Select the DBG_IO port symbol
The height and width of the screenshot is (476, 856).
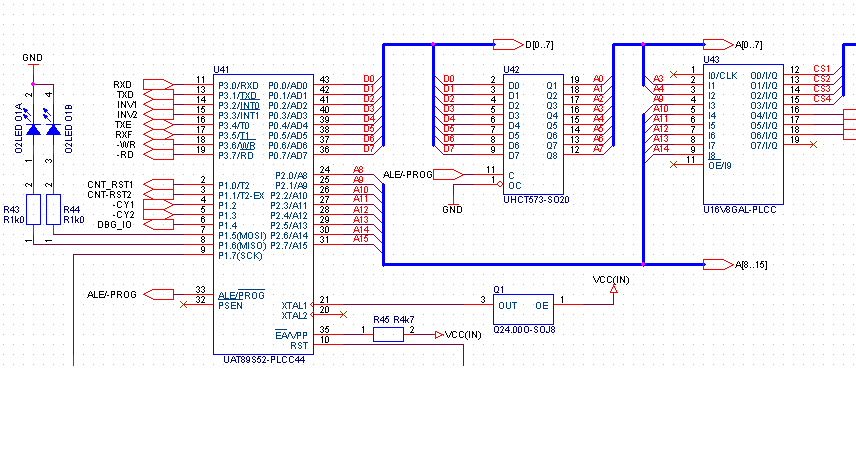[158, 224]
